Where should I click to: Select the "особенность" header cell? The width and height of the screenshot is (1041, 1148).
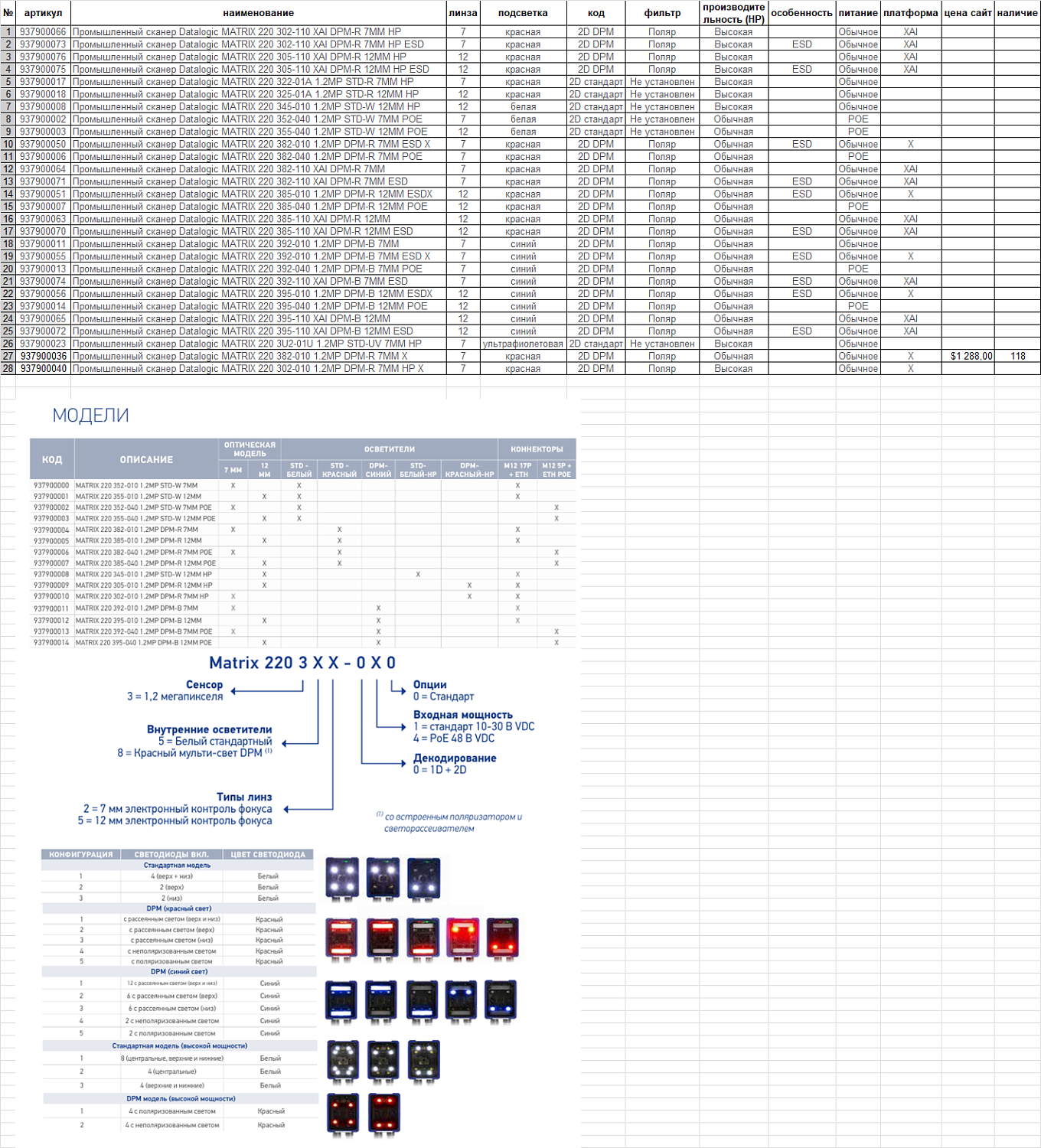click(802, 13)
